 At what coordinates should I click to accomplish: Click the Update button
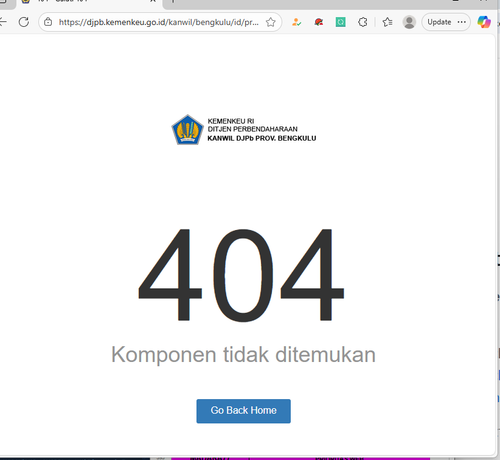(439, 22)
